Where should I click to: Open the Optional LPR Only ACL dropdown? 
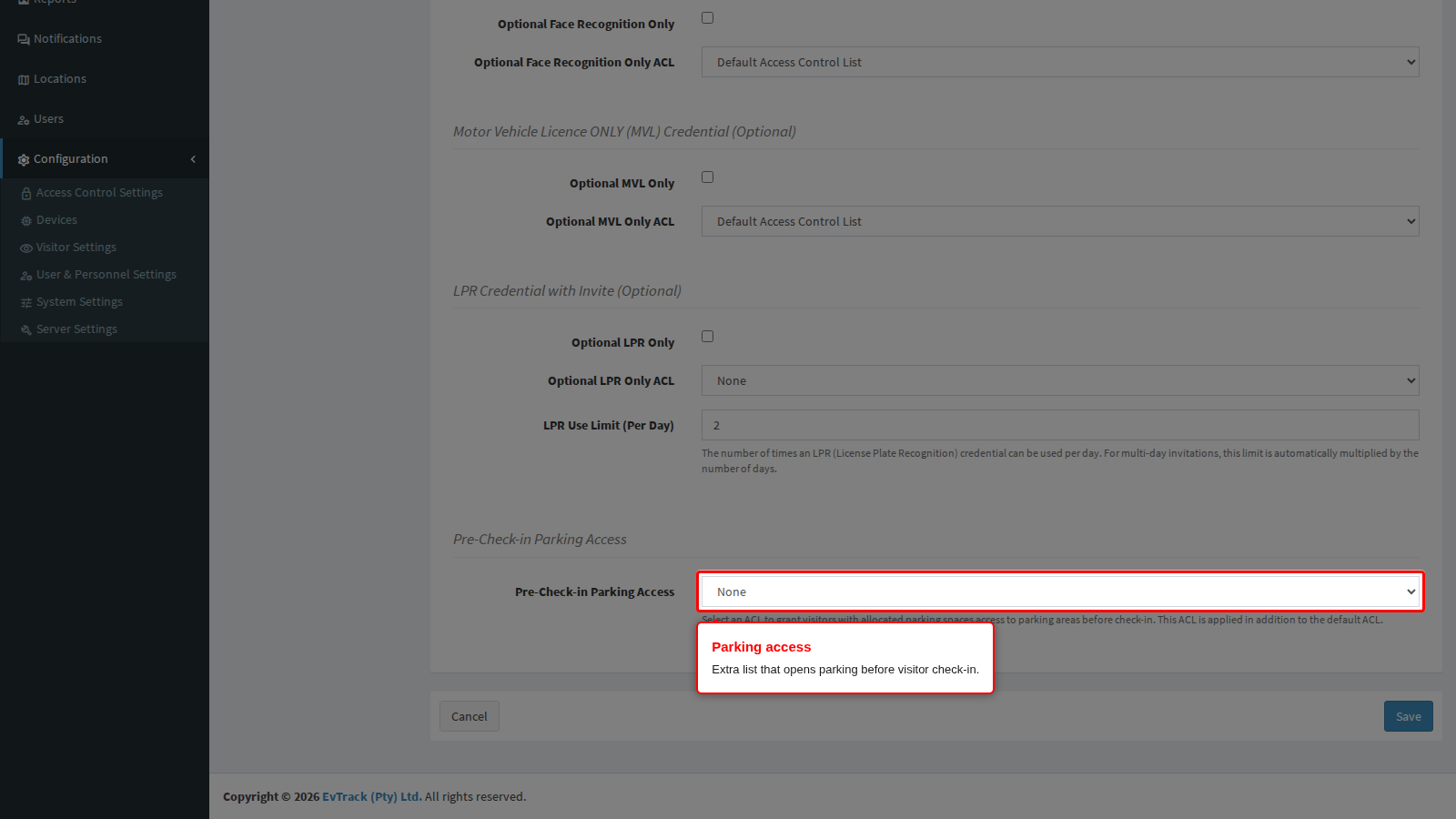pyautogui.click(x=1060, y=380)
